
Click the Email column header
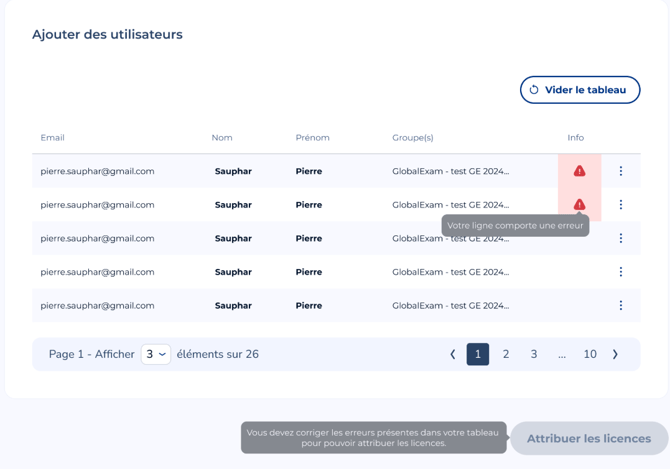click(x=52, y=138)
